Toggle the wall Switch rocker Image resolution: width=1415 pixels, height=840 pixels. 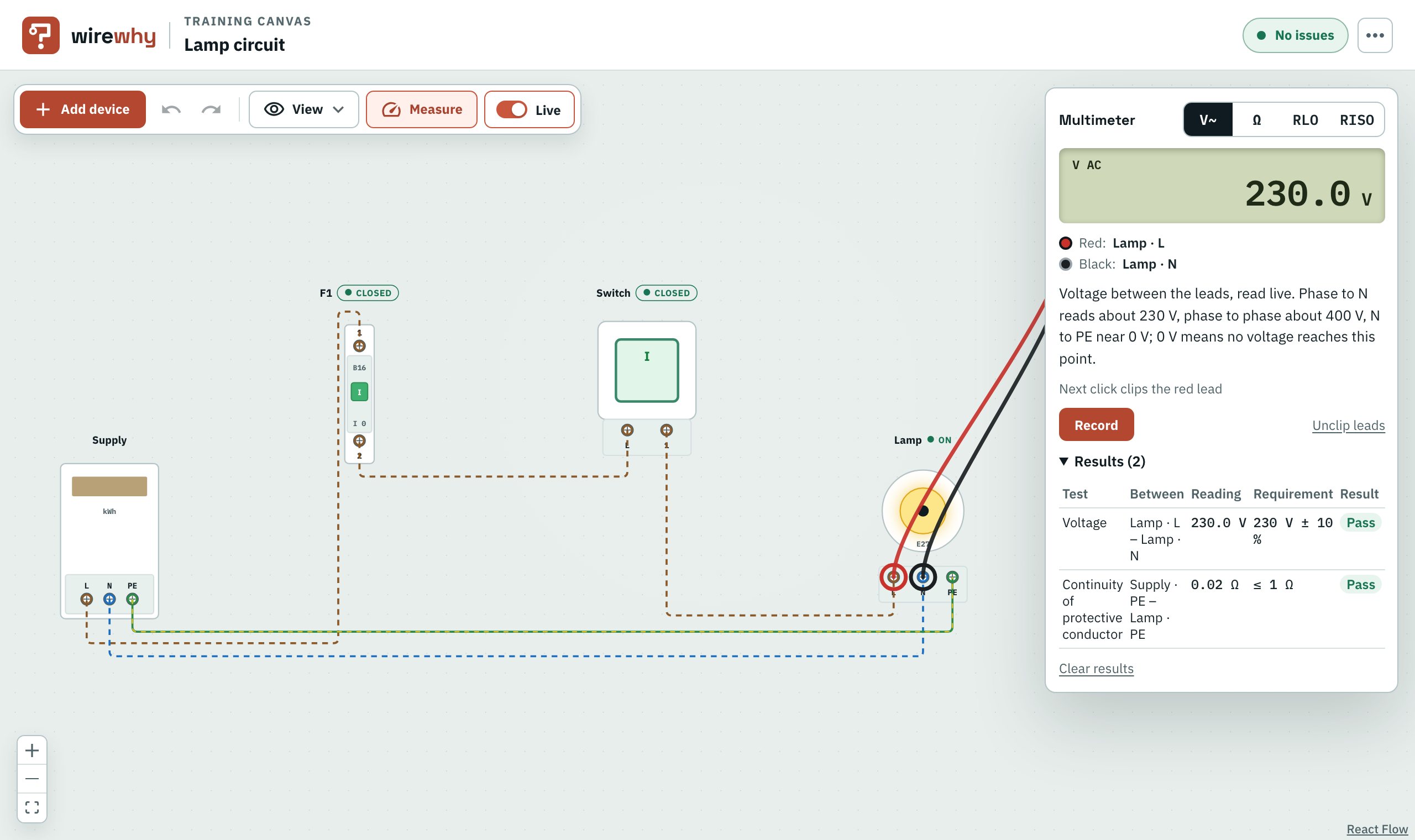[x=647, y=370]
